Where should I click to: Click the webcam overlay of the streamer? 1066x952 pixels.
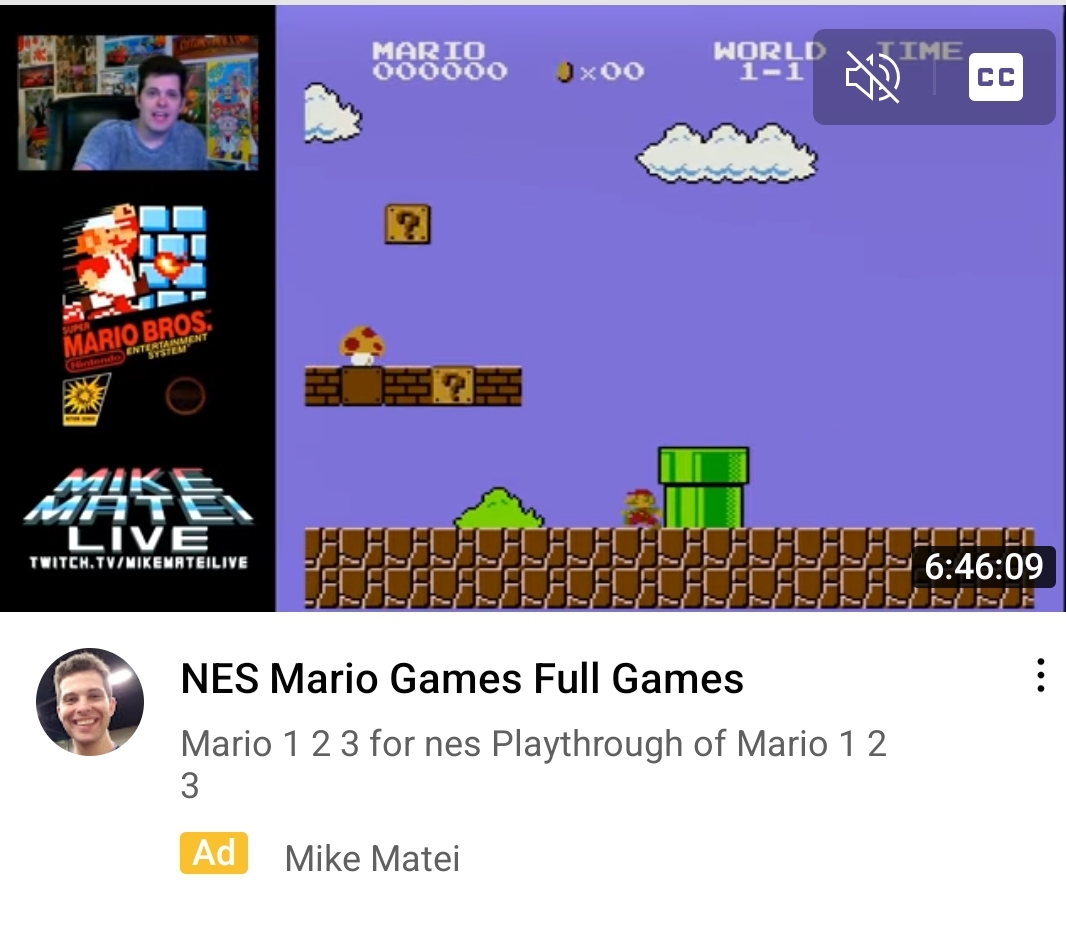[x=138, y=102]
